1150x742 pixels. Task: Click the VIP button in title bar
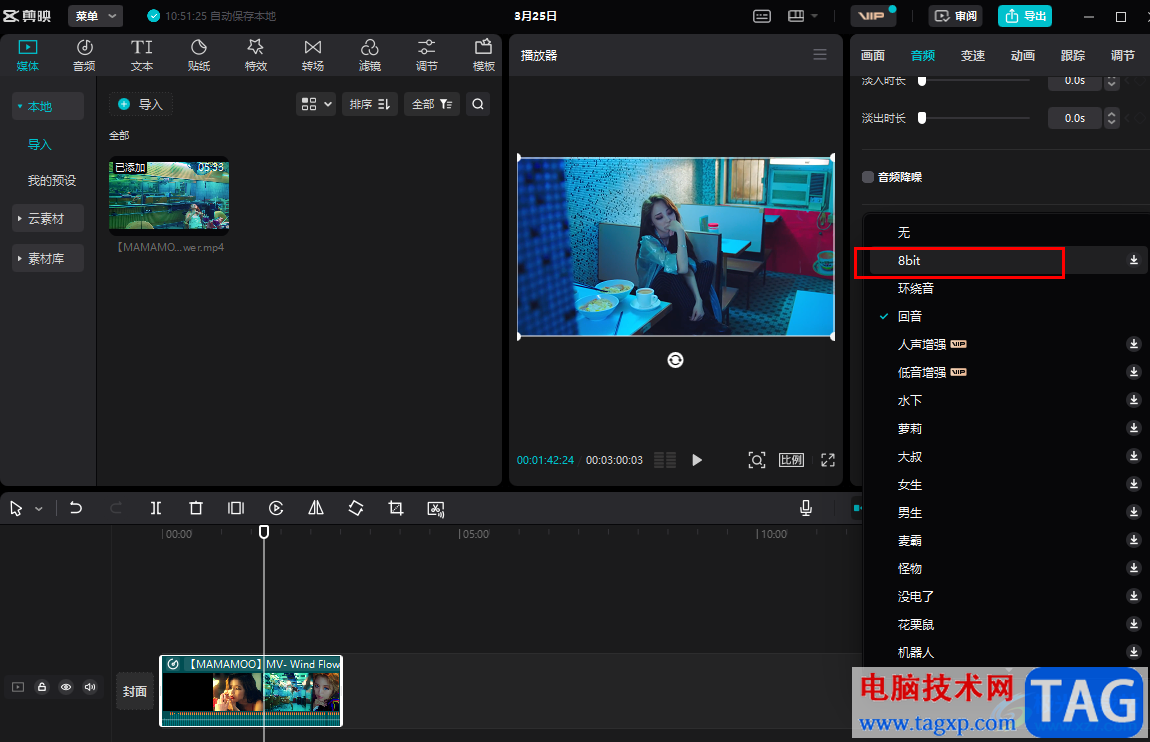pos(874,16)
